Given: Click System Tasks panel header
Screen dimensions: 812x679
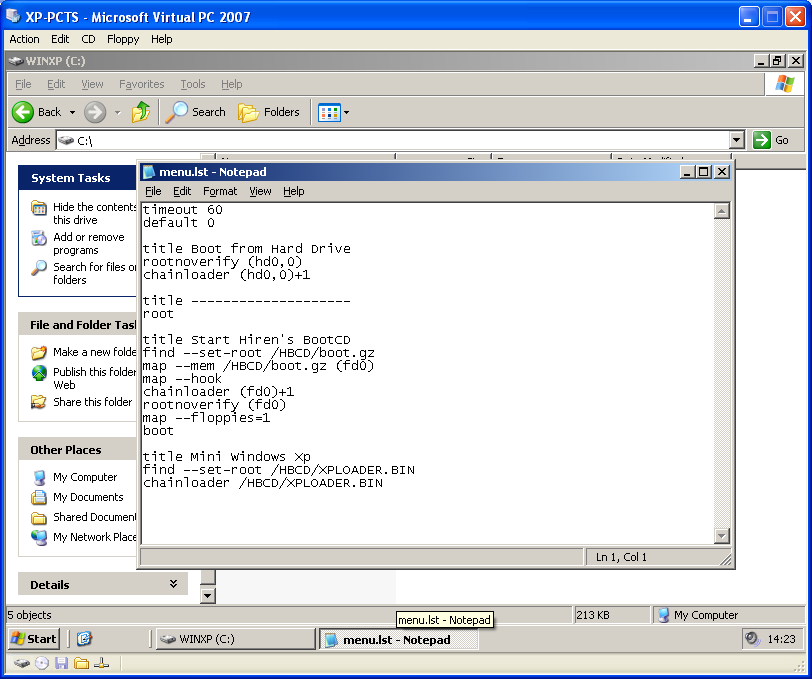Looking at the screenshot, I should (78, 178).
